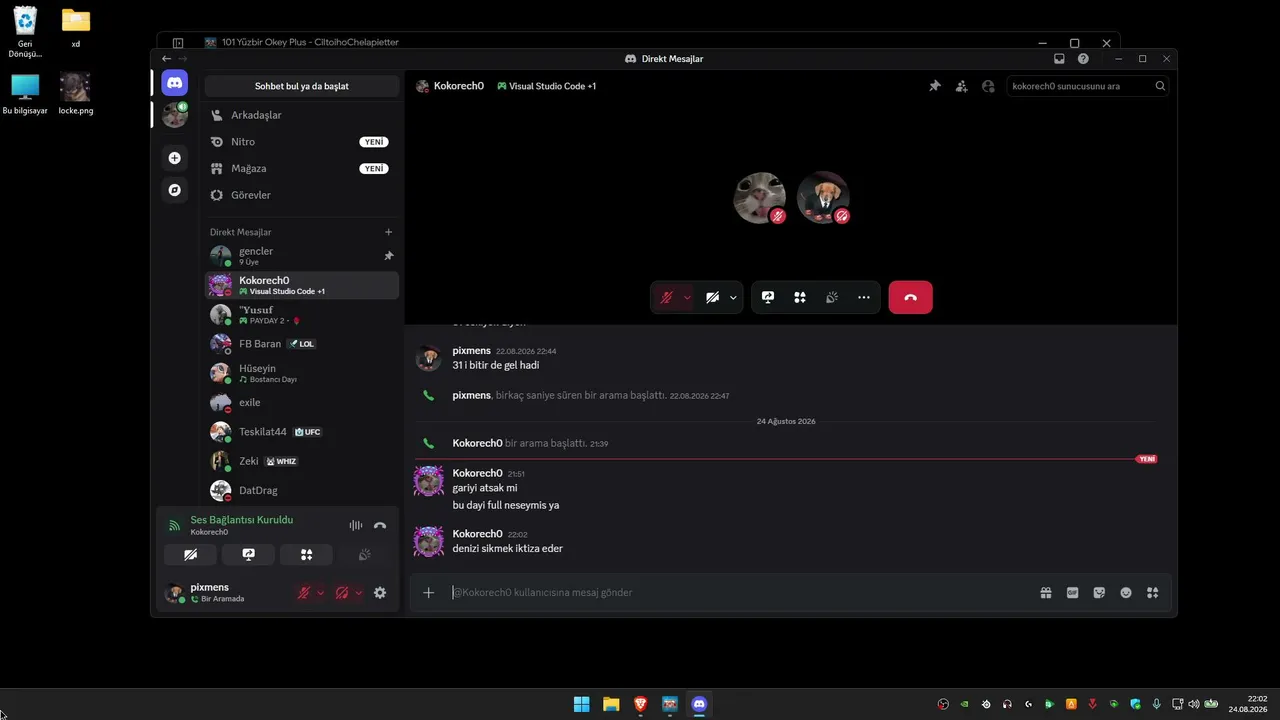
Task: Send a gift from the message bar
Action: [x=1046, y=593]
